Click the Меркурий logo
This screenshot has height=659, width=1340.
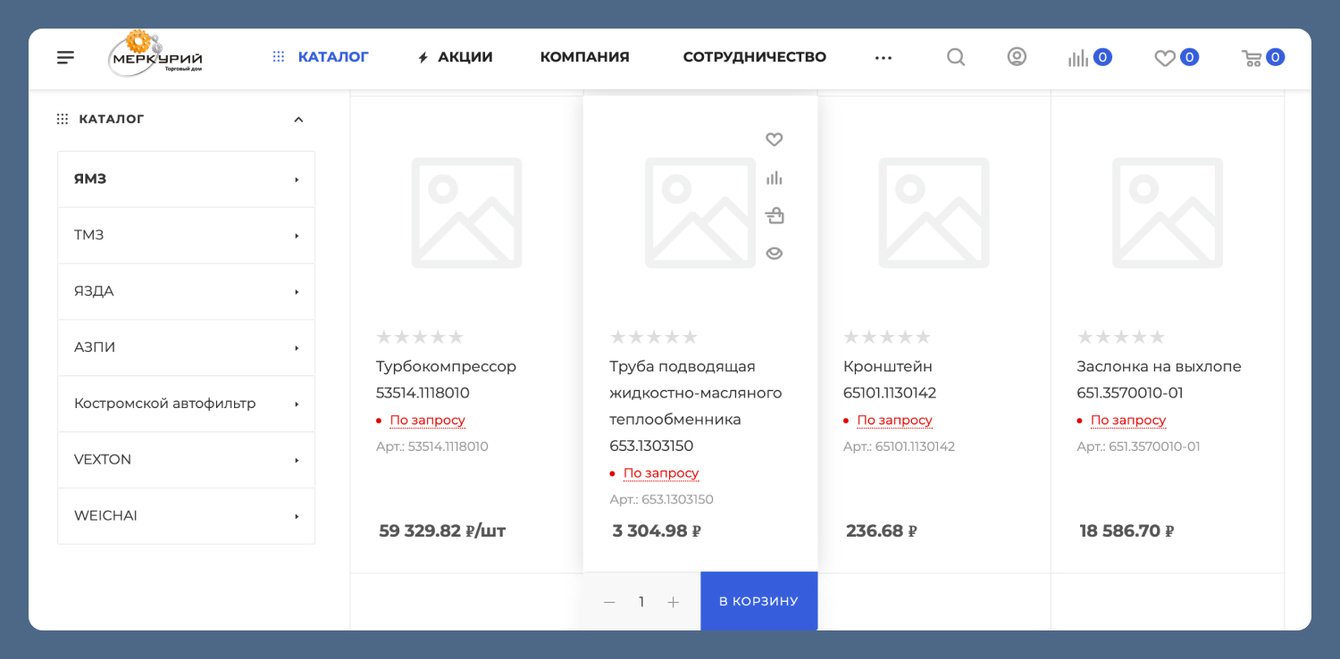point(155,56)
